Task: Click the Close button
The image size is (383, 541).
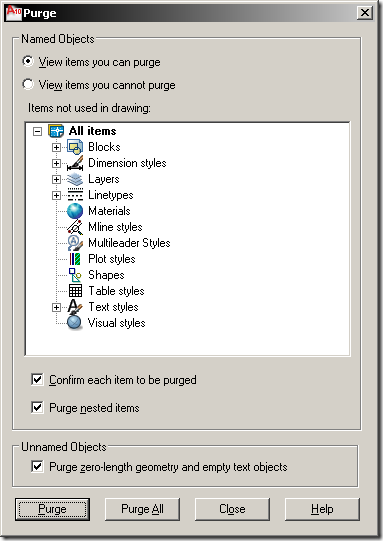Action: click(x=232, y=509)
